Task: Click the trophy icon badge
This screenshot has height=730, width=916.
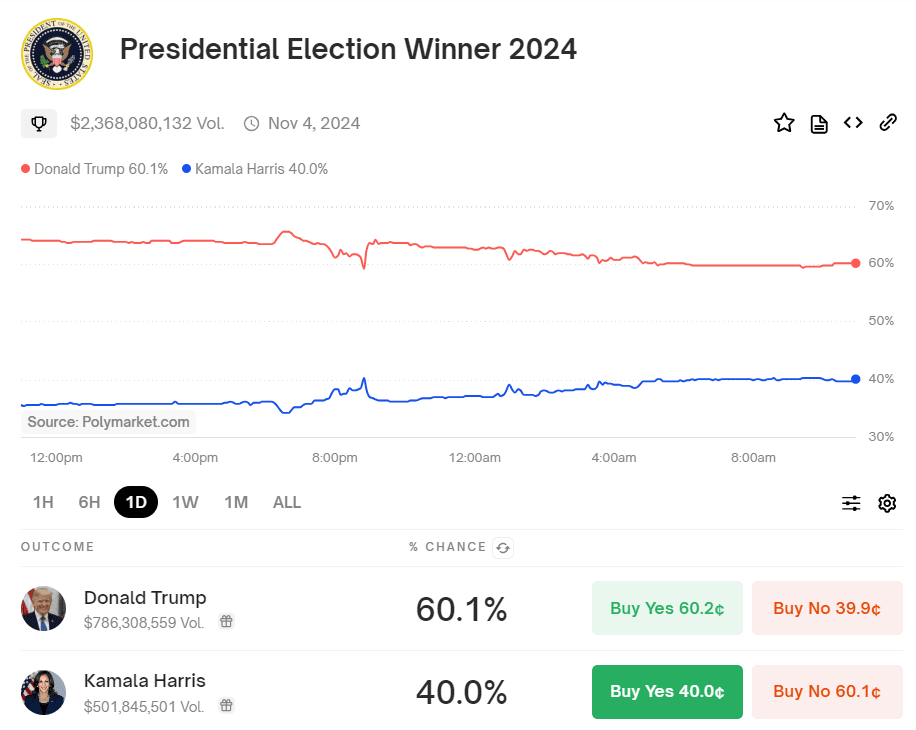Action: pos(39,124)
